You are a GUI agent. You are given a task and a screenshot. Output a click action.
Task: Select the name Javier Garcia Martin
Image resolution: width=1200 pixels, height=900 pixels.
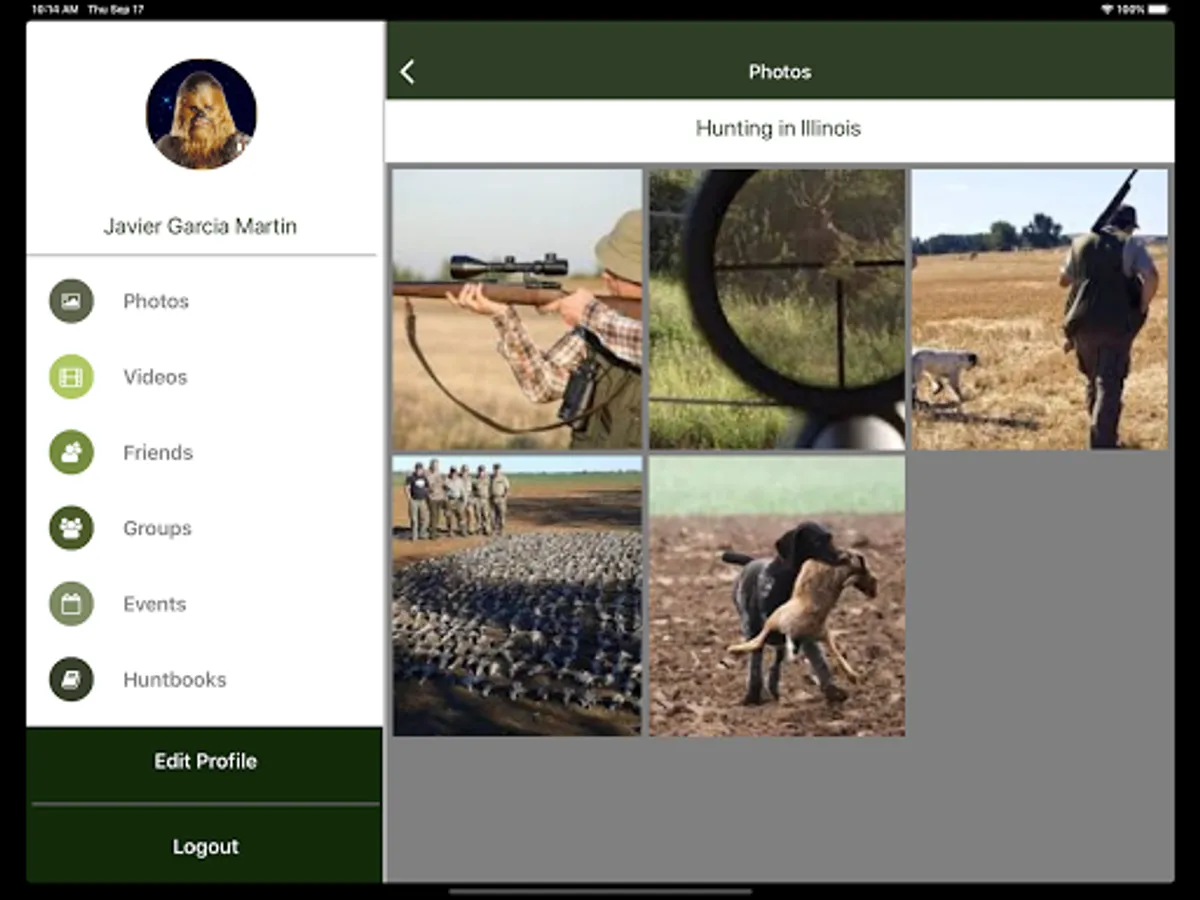click(x=200, y=226)
